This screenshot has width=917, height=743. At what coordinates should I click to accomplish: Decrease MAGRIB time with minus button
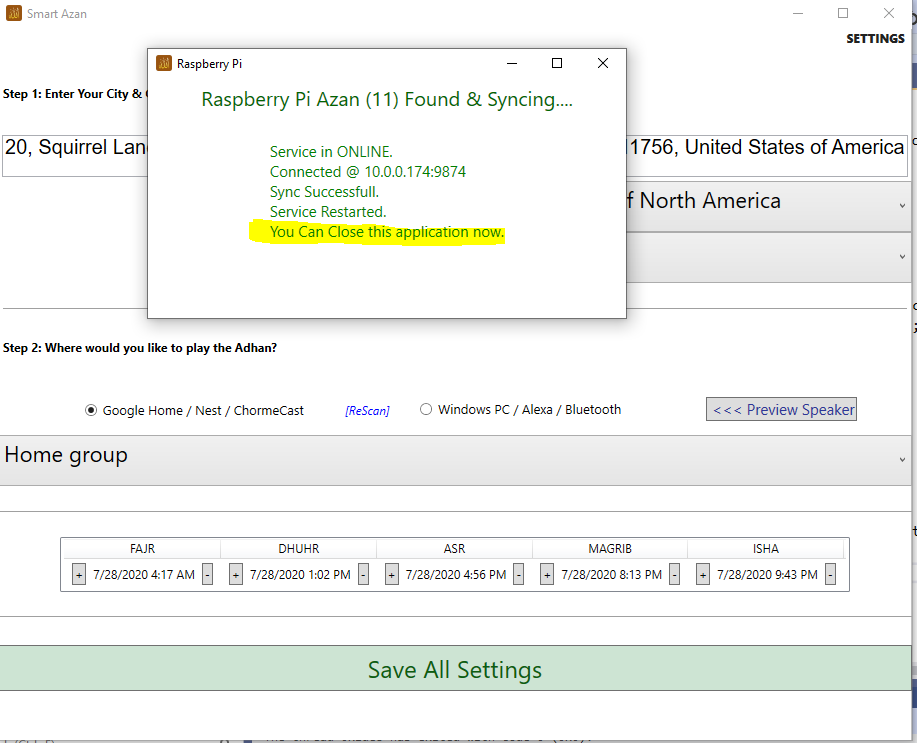[x=674, y=575]
